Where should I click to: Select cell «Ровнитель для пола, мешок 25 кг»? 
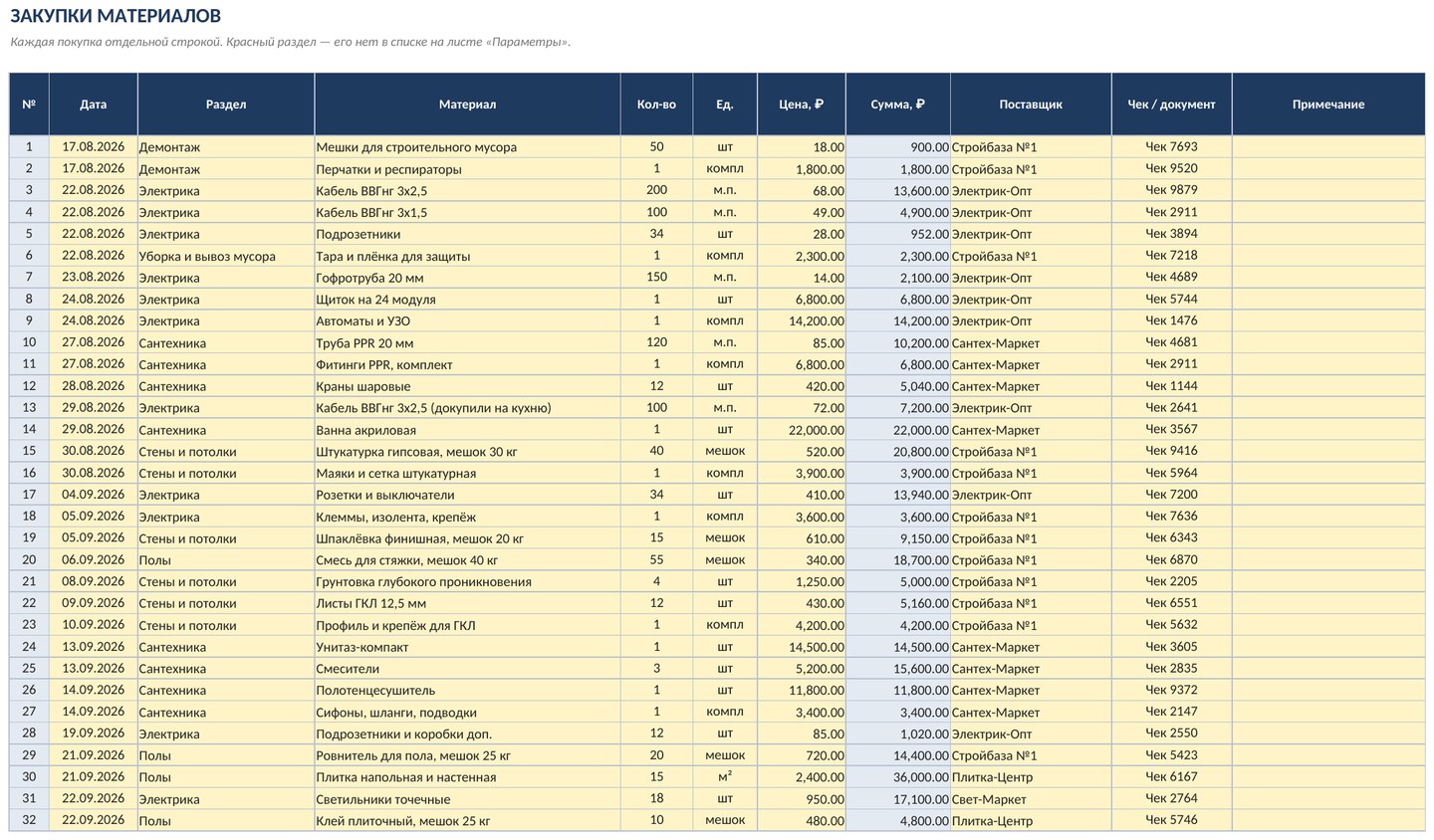(467, 755)
